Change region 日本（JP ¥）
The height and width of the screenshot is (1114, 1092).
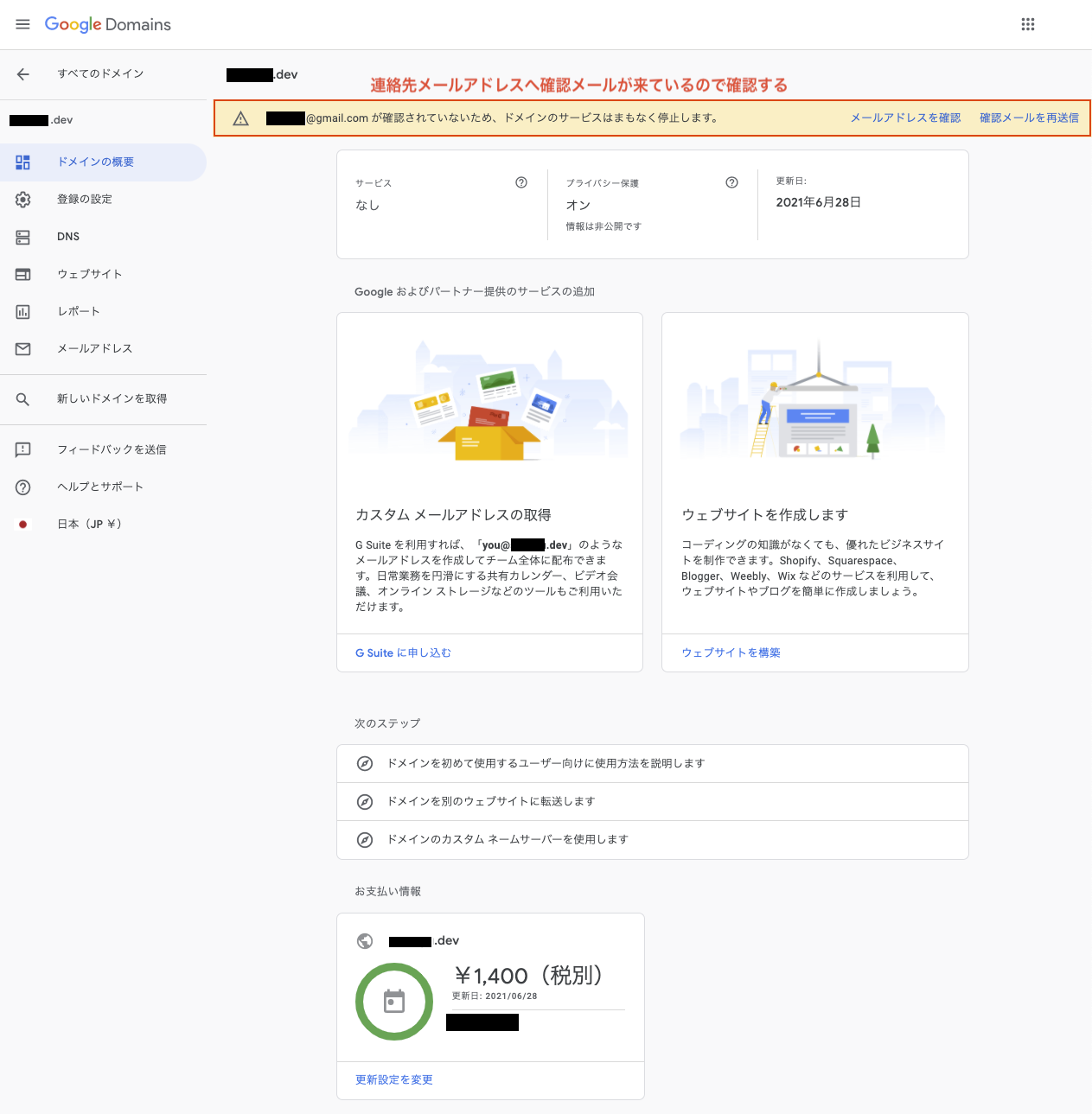(103, 525)
